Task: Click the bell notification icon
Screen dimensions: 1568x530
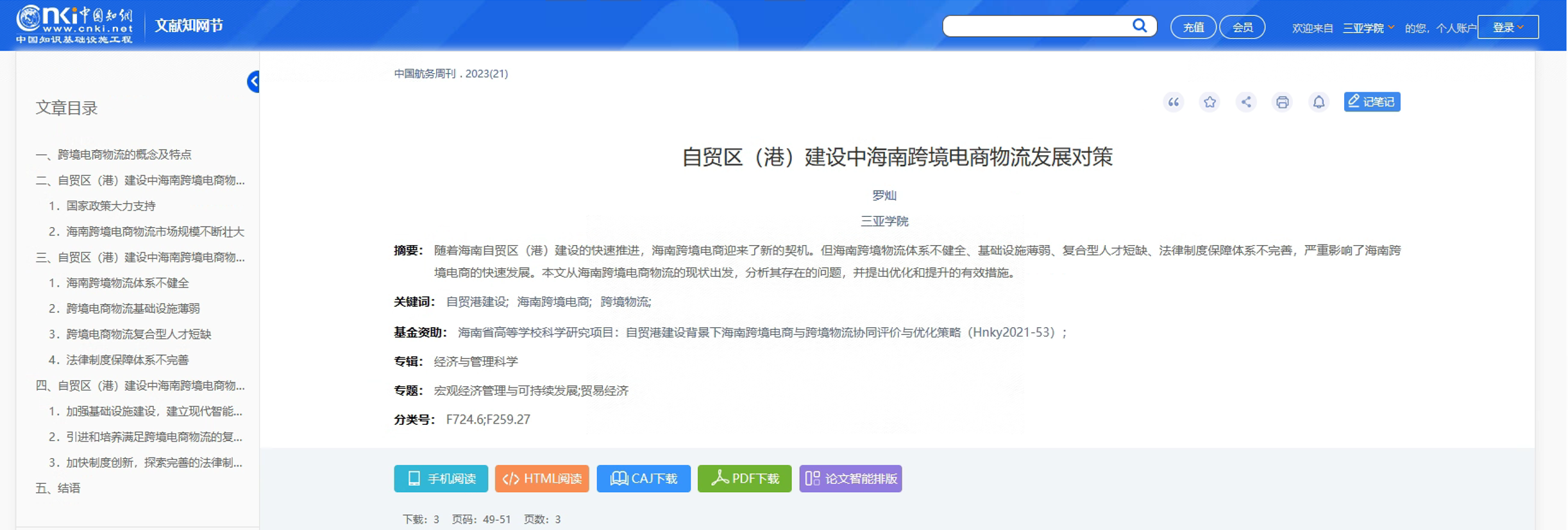Action: [1319, 102]
